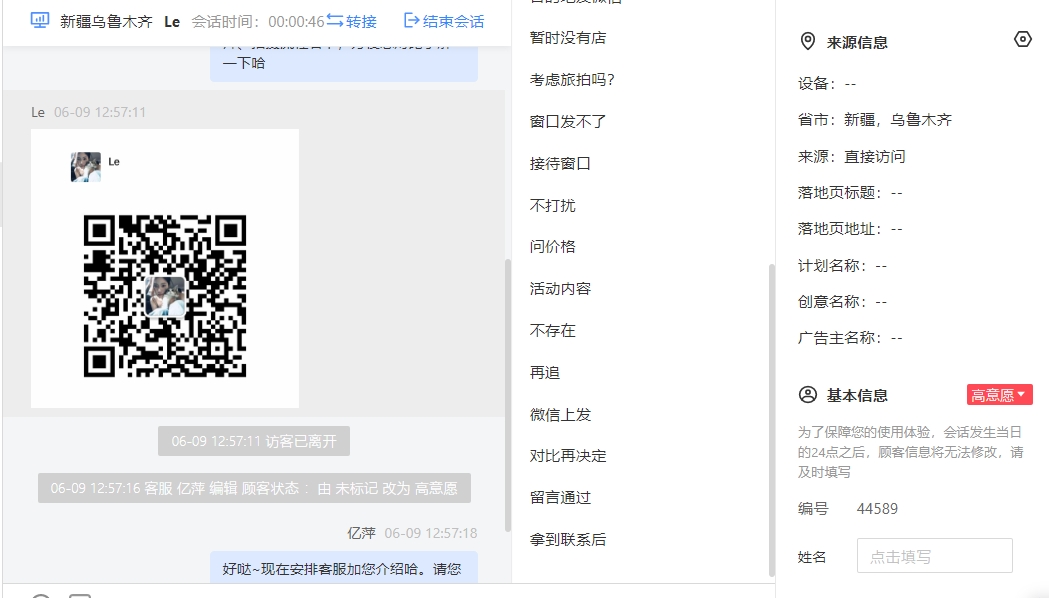The image size is (1049, 598).
Task: Click the 会话时间 00:00:46 timer
Action: 258,22
